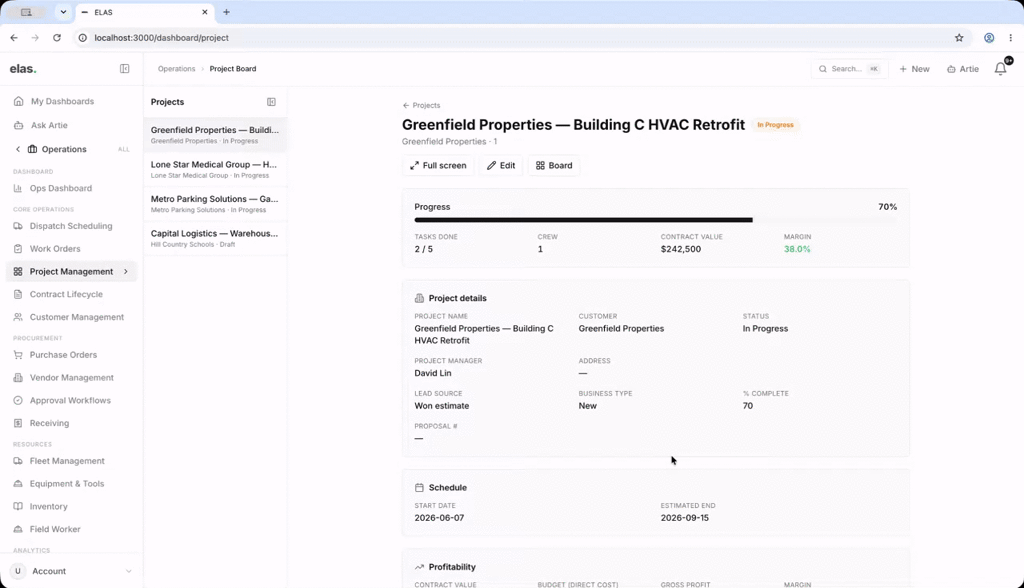Open Receiving list icon
The width and height of the screenshot is (1024, 588).
[x=18, y=423]
